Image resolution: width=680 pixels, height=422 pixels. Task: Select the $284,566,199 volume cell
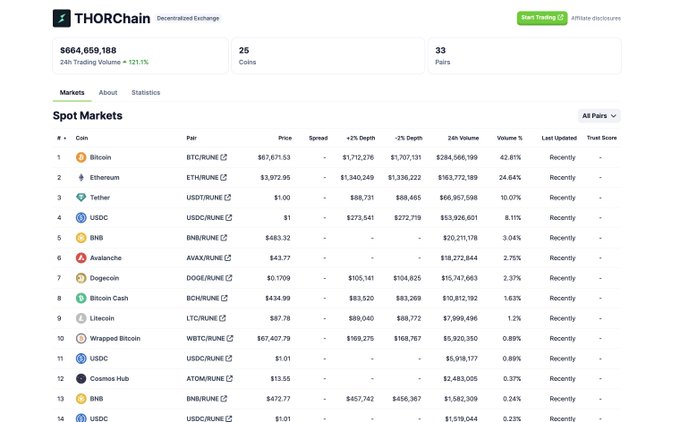click(x=457, y=157)
